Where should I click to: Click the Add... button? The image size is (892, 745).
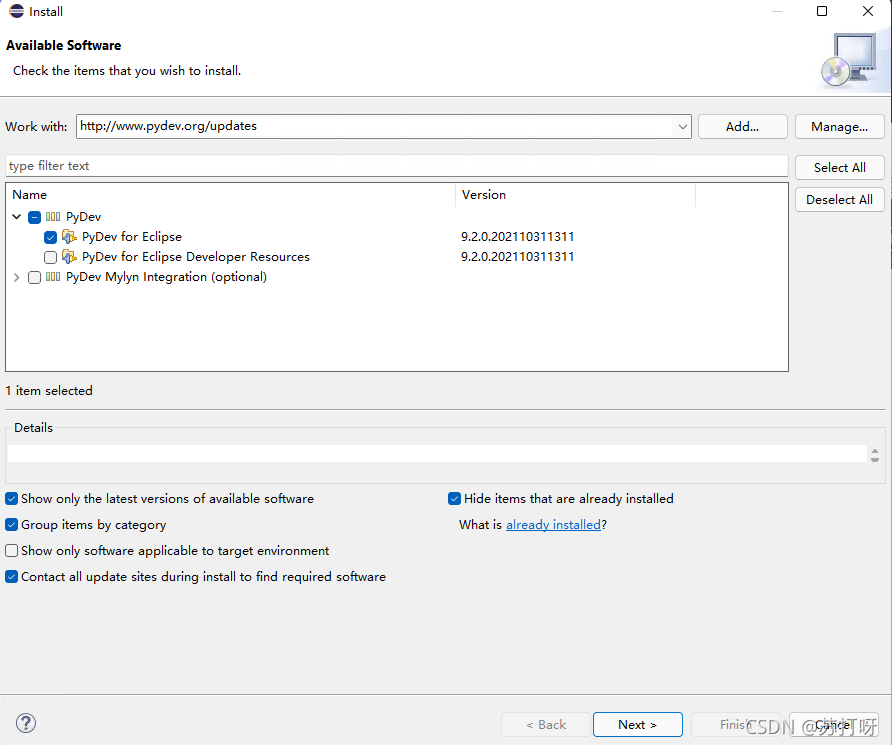[x=742, y=127]
